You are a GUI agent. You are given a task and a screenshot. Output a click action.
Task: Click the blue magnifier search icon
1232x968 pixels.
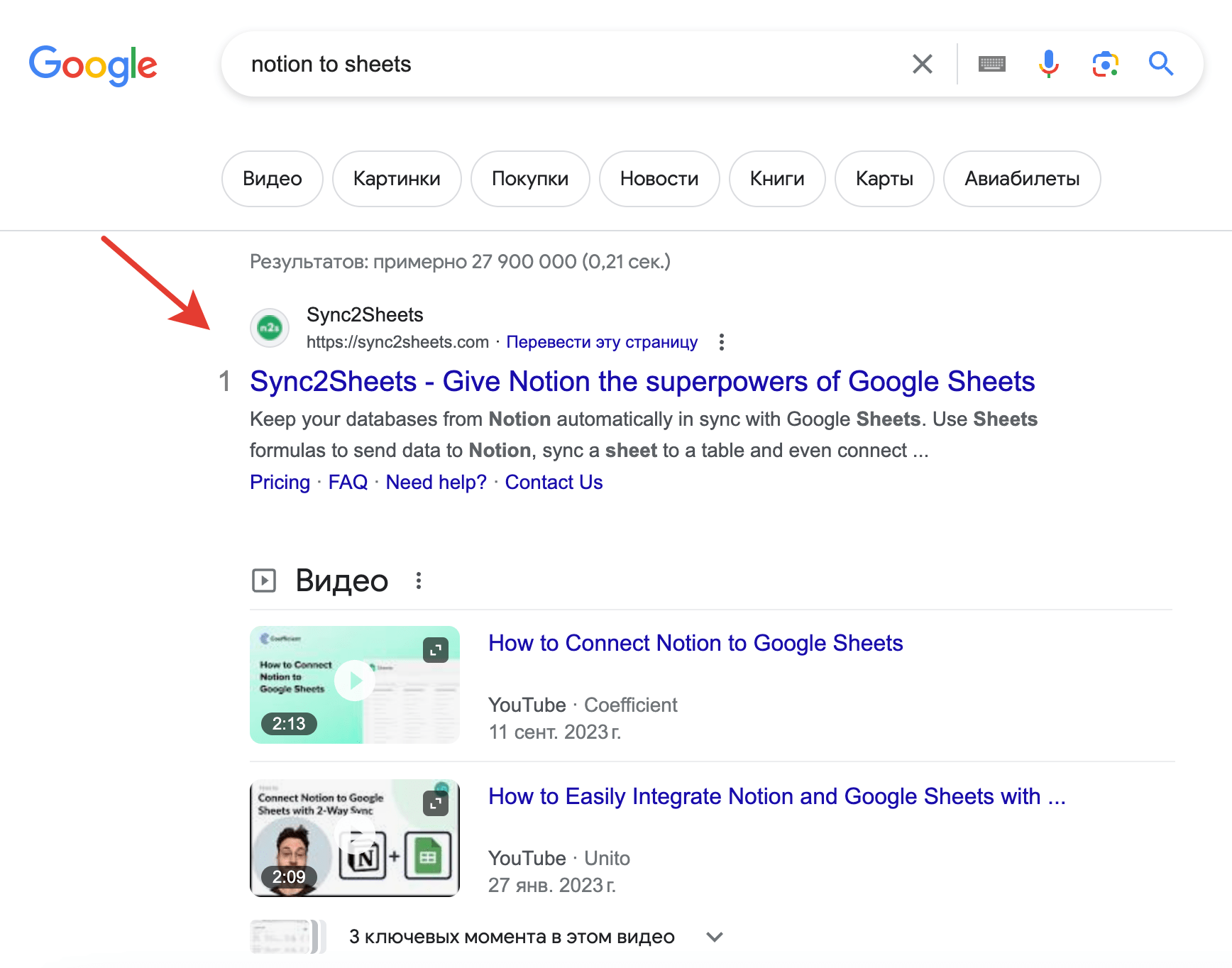(x=1161, y=64)
